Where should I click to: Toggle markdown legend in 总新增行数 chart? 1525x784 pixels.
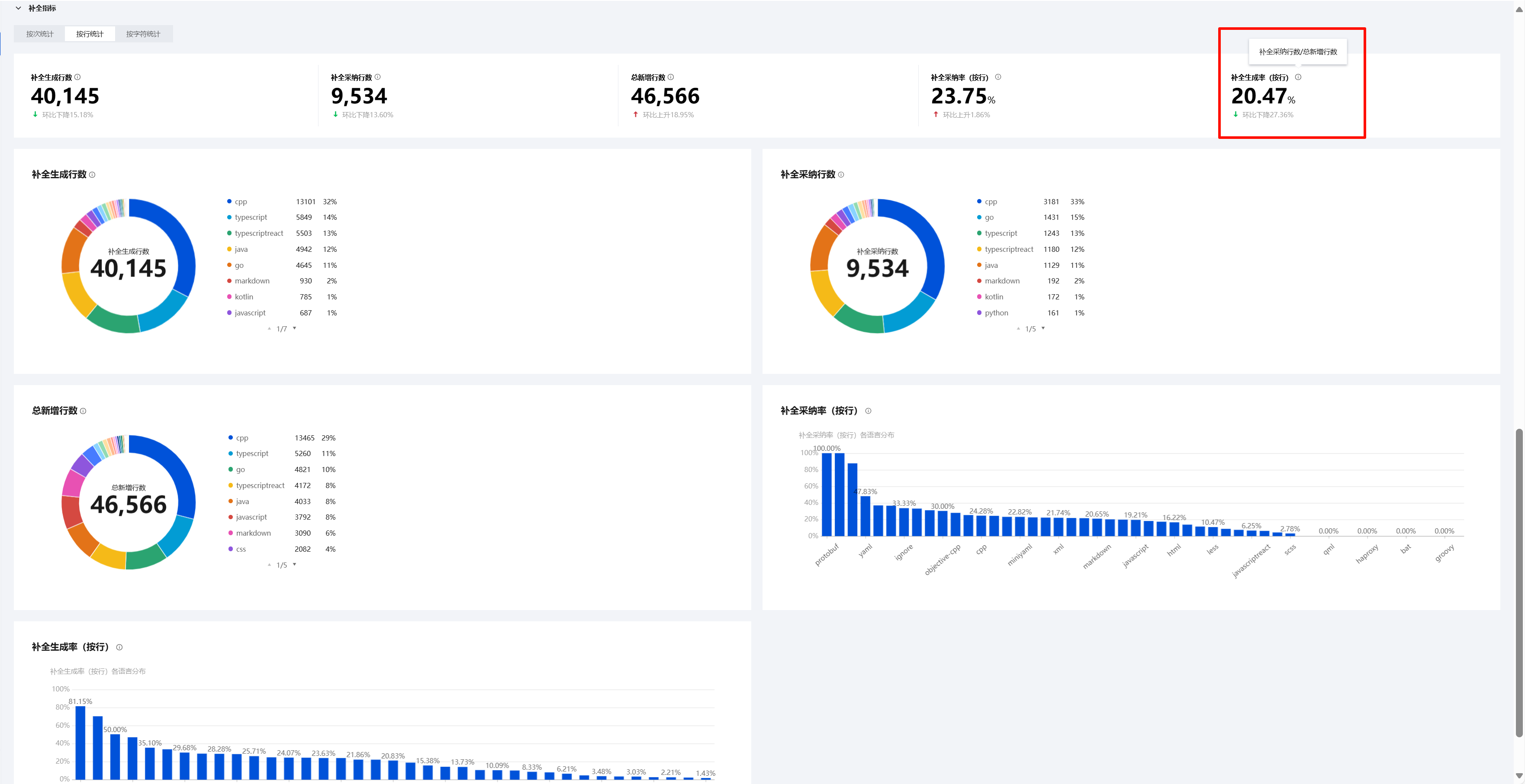click(x=253, y=533)
